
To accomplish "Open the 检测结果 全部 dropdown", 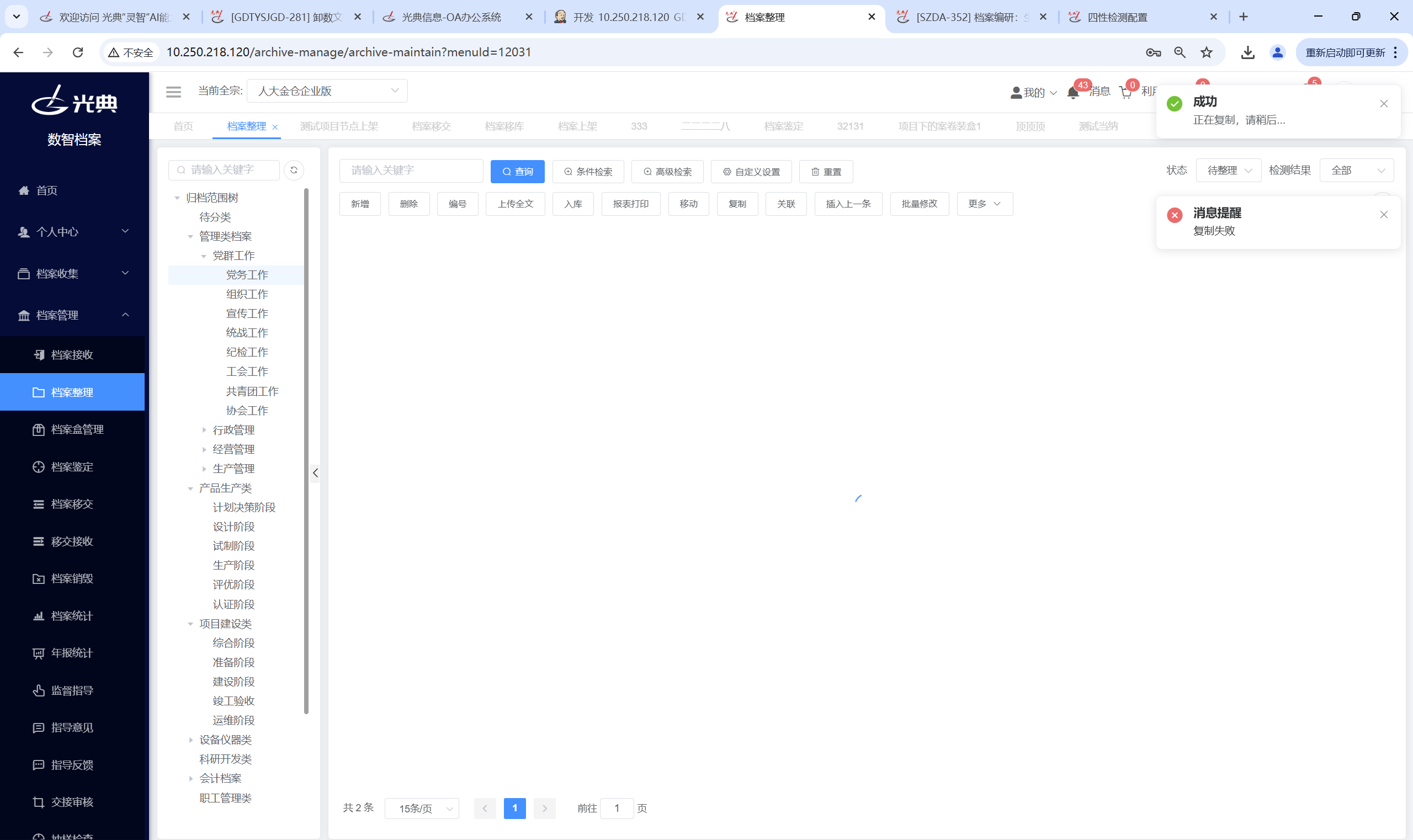I will coord(1356,171).
